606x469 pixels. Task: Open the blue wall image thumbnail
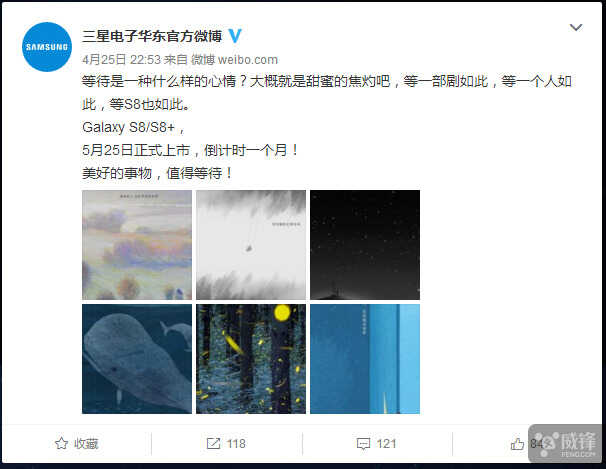(365, 359)
